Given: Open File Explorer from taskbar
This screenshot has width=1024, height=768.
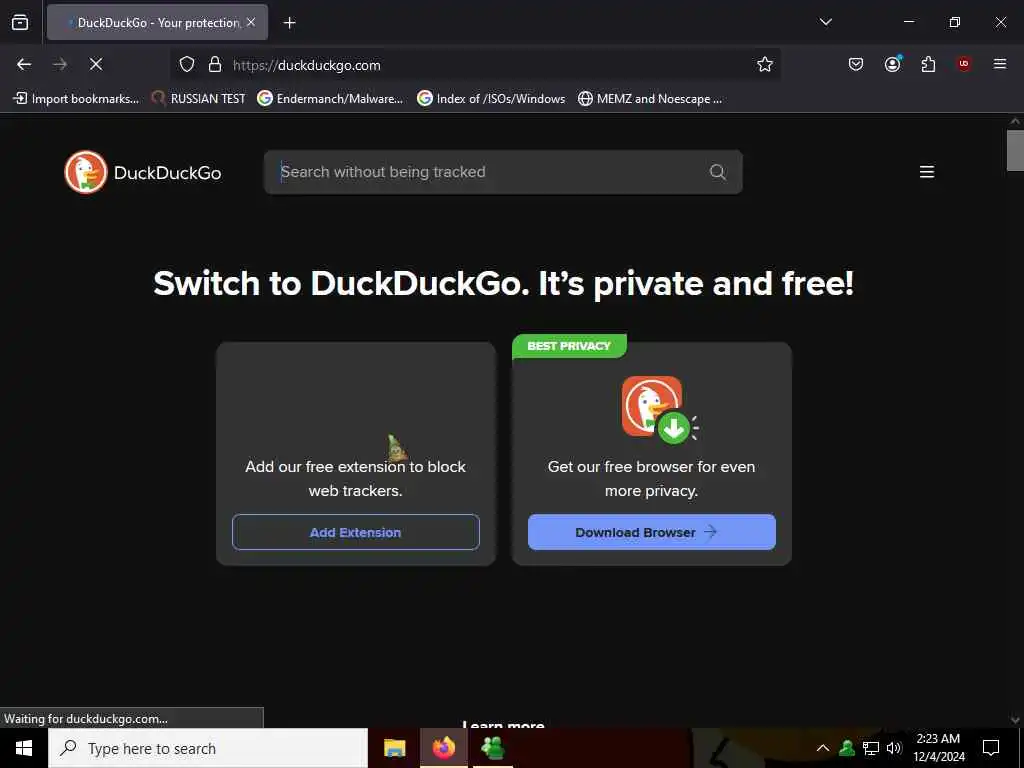Looking at the screenshot, I should 394,748.
